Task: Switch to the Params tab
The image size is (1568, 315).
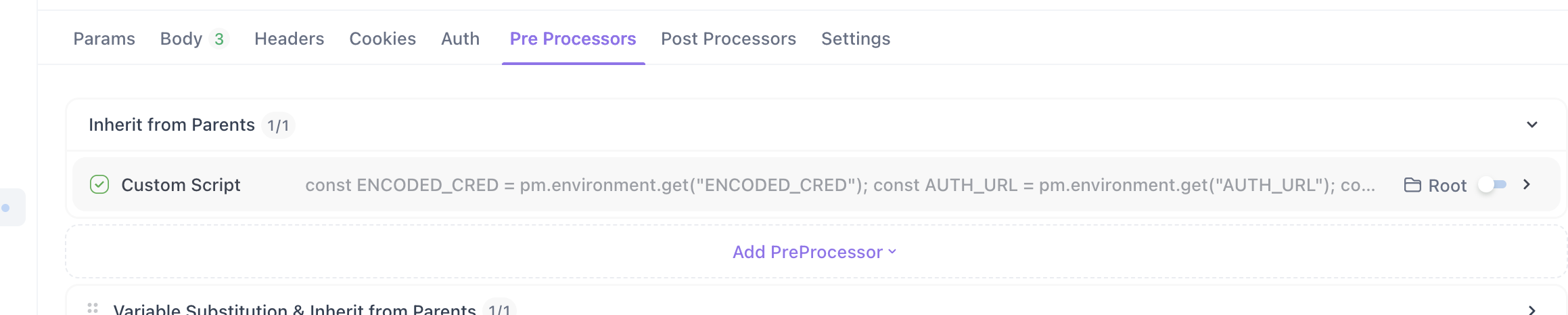Action: tap(104, 39)
